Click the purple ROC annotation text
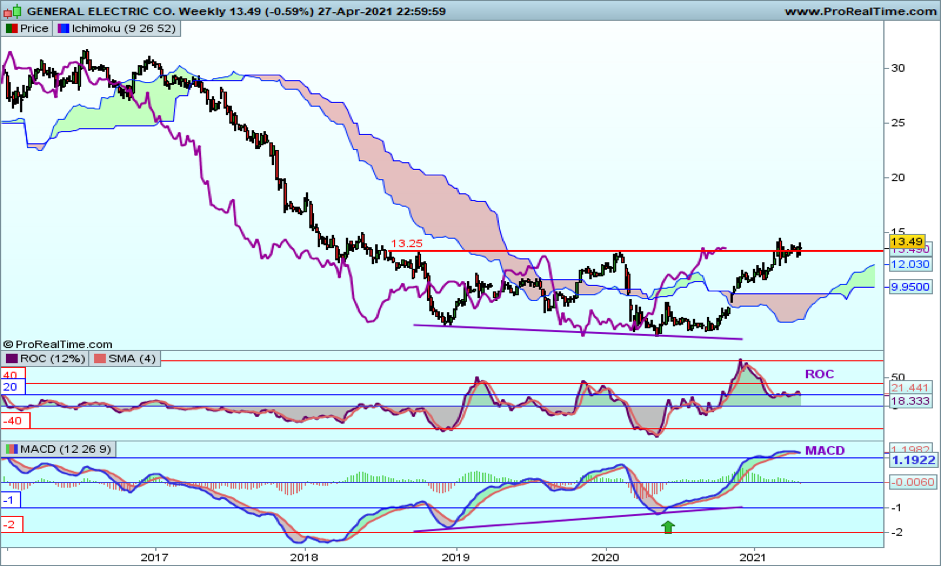Image resolution: width=941 pixels, height=566 pixels. point(819,374)
